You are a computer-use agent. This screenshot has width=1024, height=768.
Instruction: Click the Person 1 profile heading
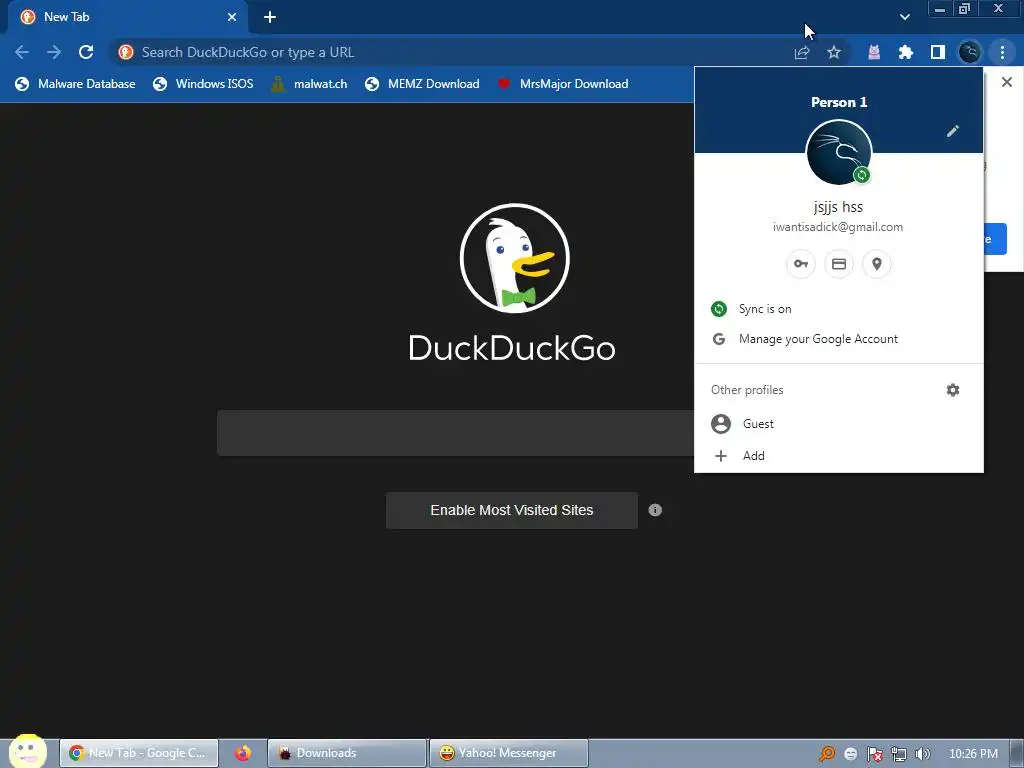[x=839, y=102]
